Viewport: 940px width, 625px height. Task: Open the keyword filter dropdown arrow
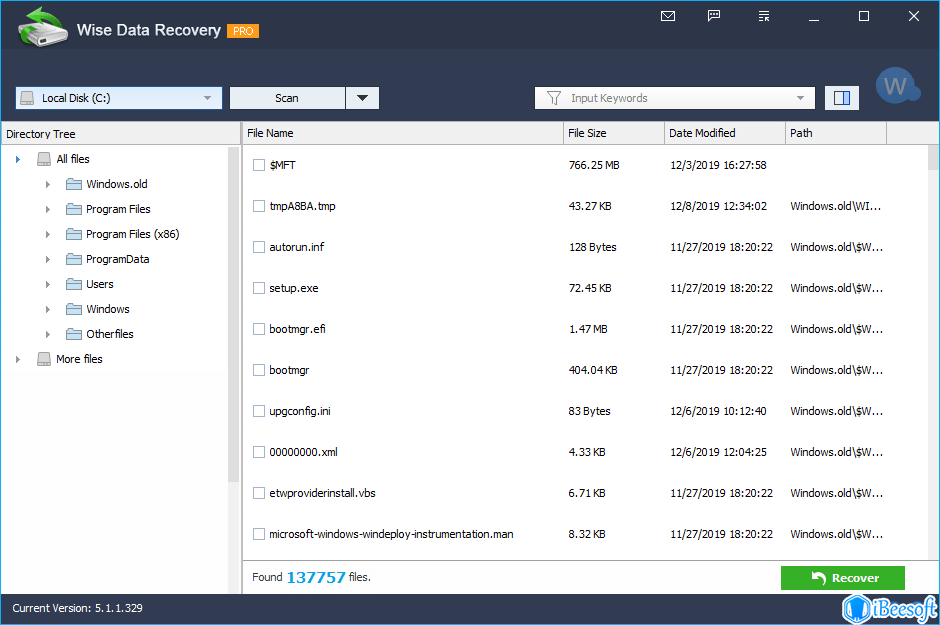[x=800, y=98]
